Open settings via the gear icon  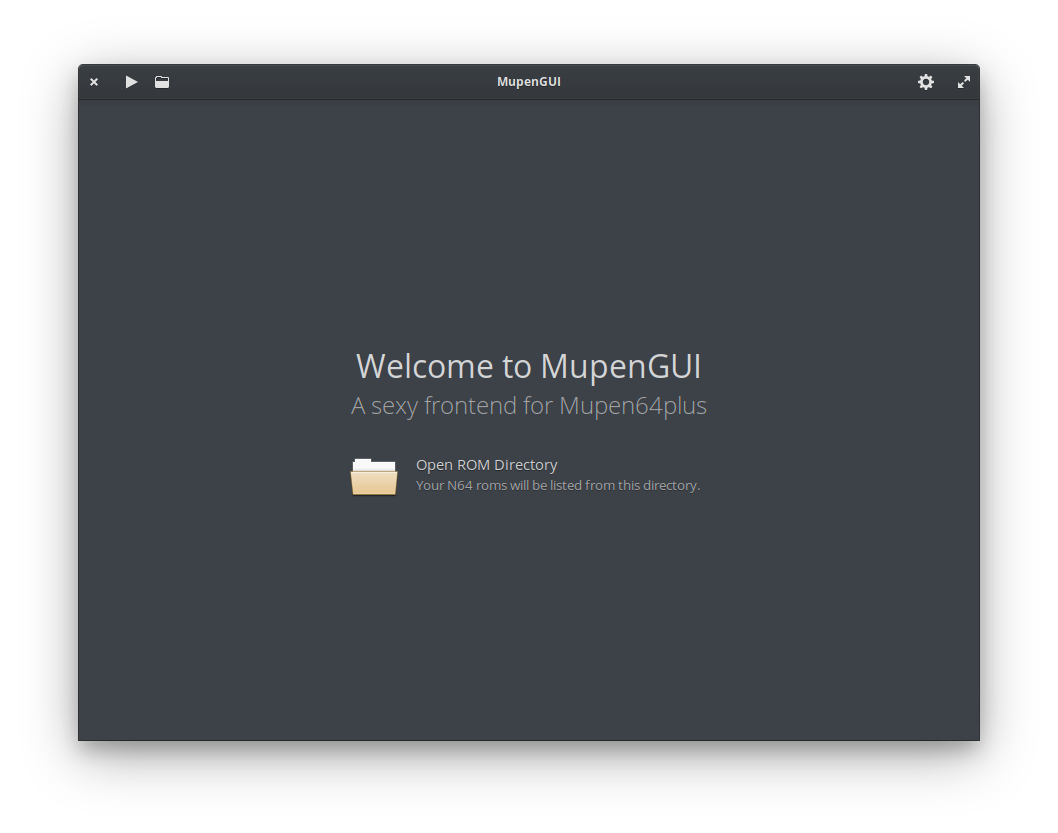[926, 82]
